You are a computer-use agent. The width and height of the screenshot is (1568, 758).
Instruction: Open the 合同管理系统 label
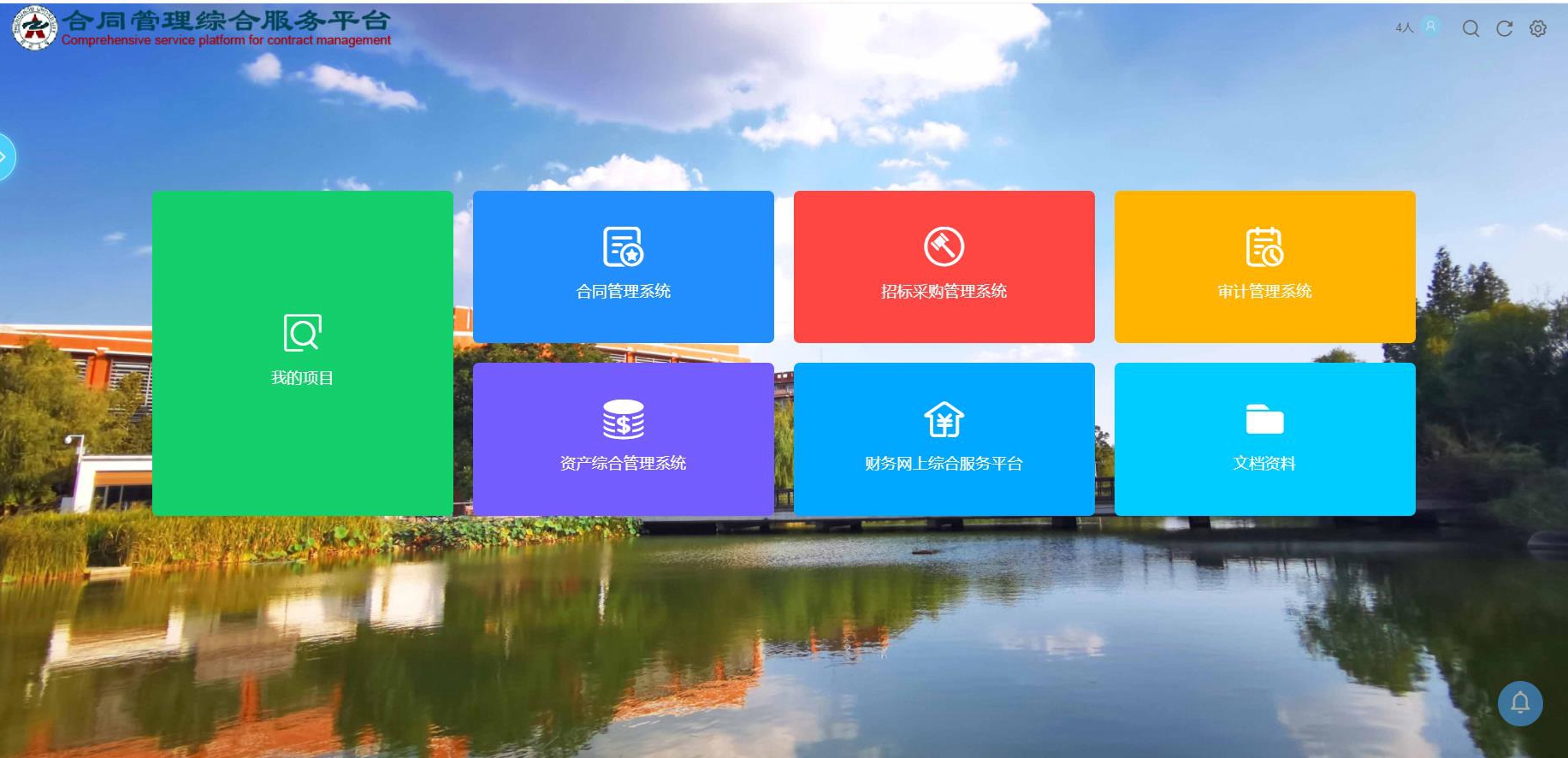click(x=623, y=292)
